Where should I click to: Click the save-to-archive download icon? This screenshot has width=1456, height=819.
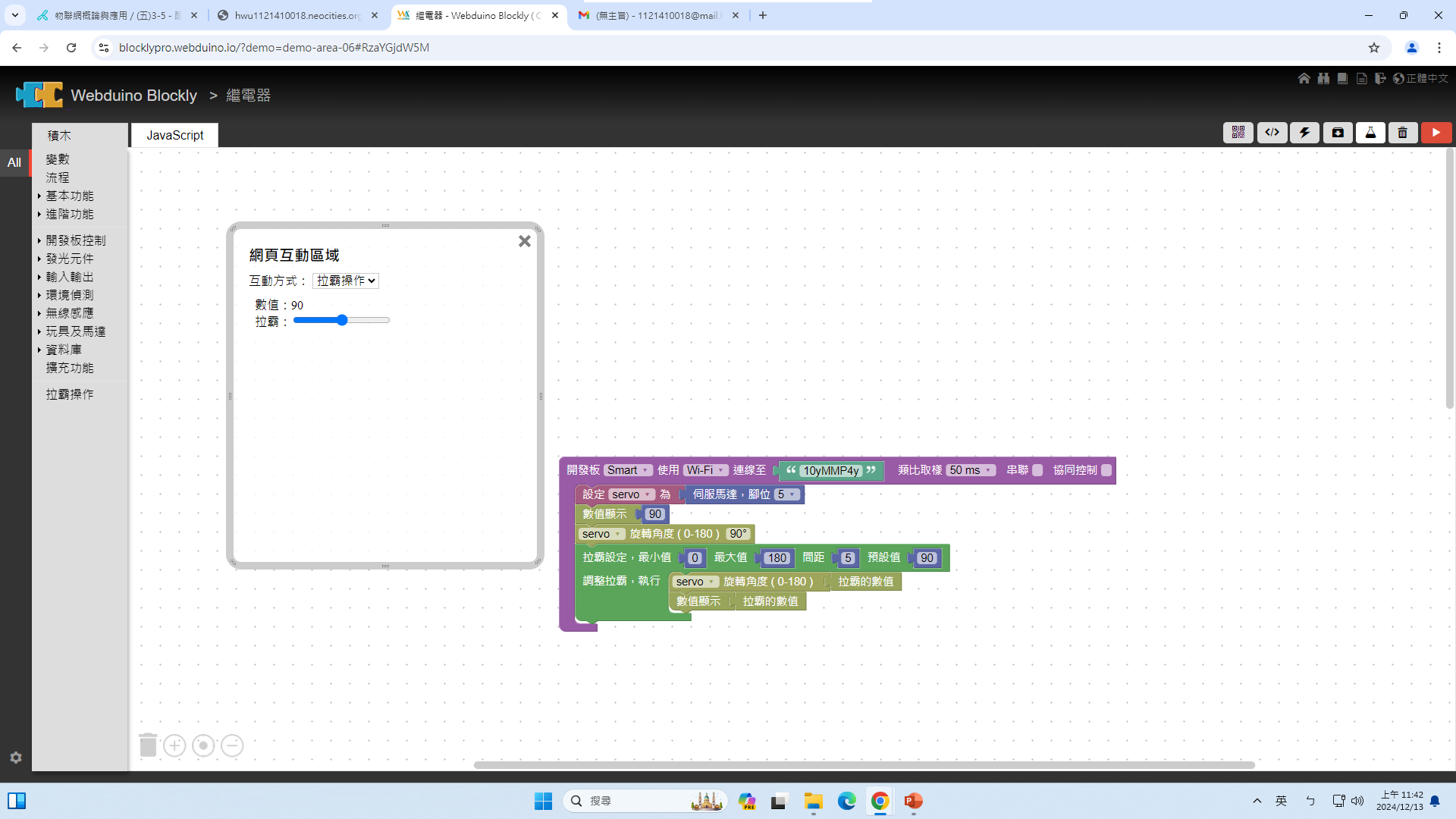1338,133
